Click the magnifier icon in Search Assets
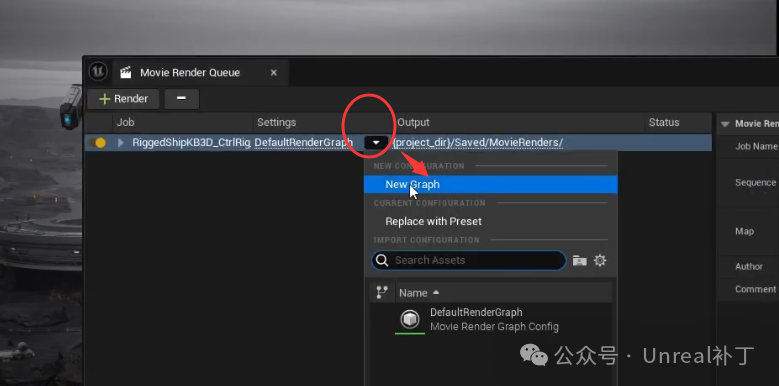 point(382,260)
